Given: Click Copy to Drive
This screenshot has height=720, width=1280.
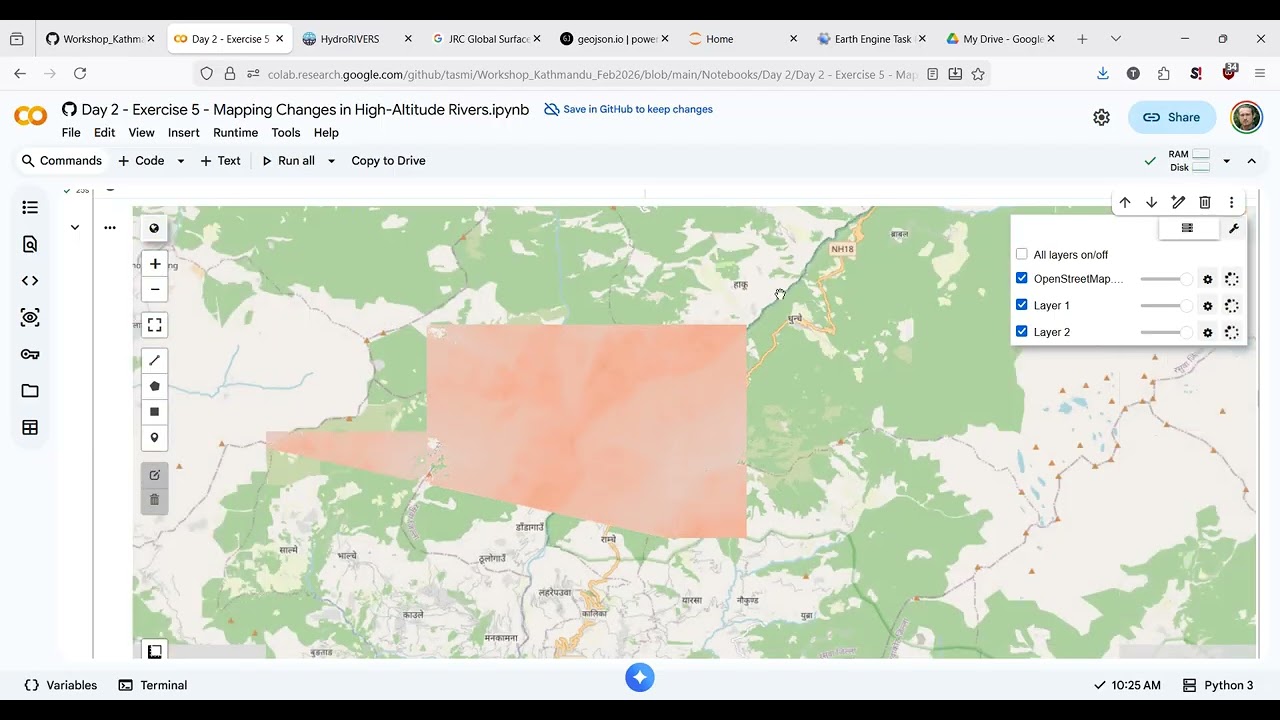Looking at the screenshot, I should click(x=388, y=161).
